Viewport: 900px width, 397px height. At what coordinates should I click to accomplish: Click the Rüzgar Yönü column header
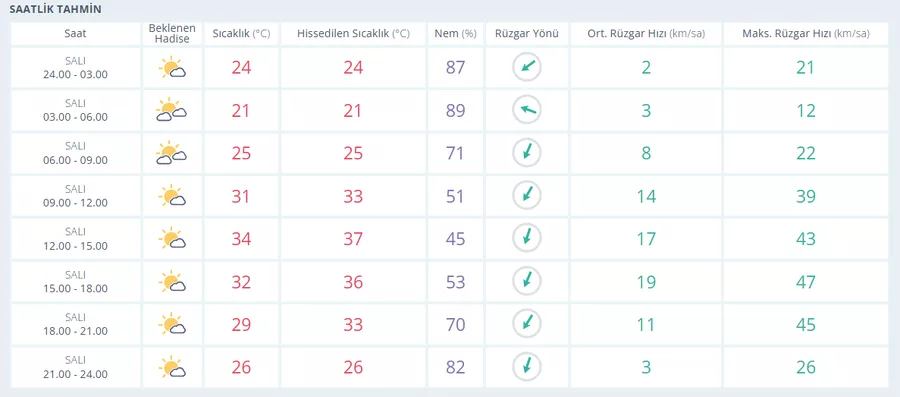pos(527,33)
